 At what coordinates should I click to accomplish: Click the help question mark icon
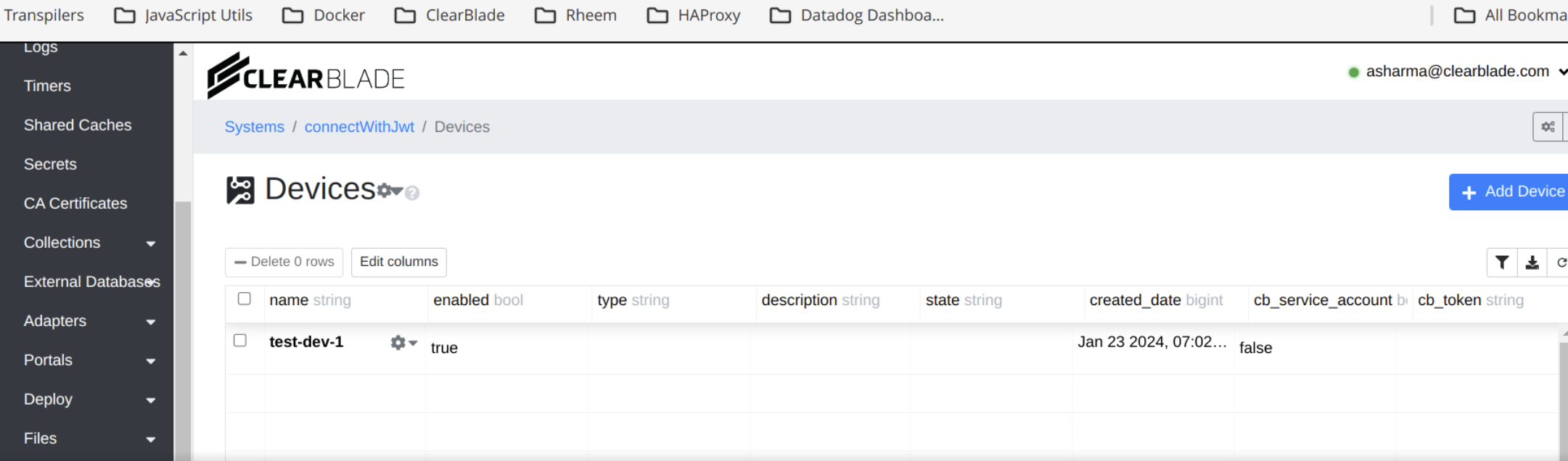(x=412, y=193)
